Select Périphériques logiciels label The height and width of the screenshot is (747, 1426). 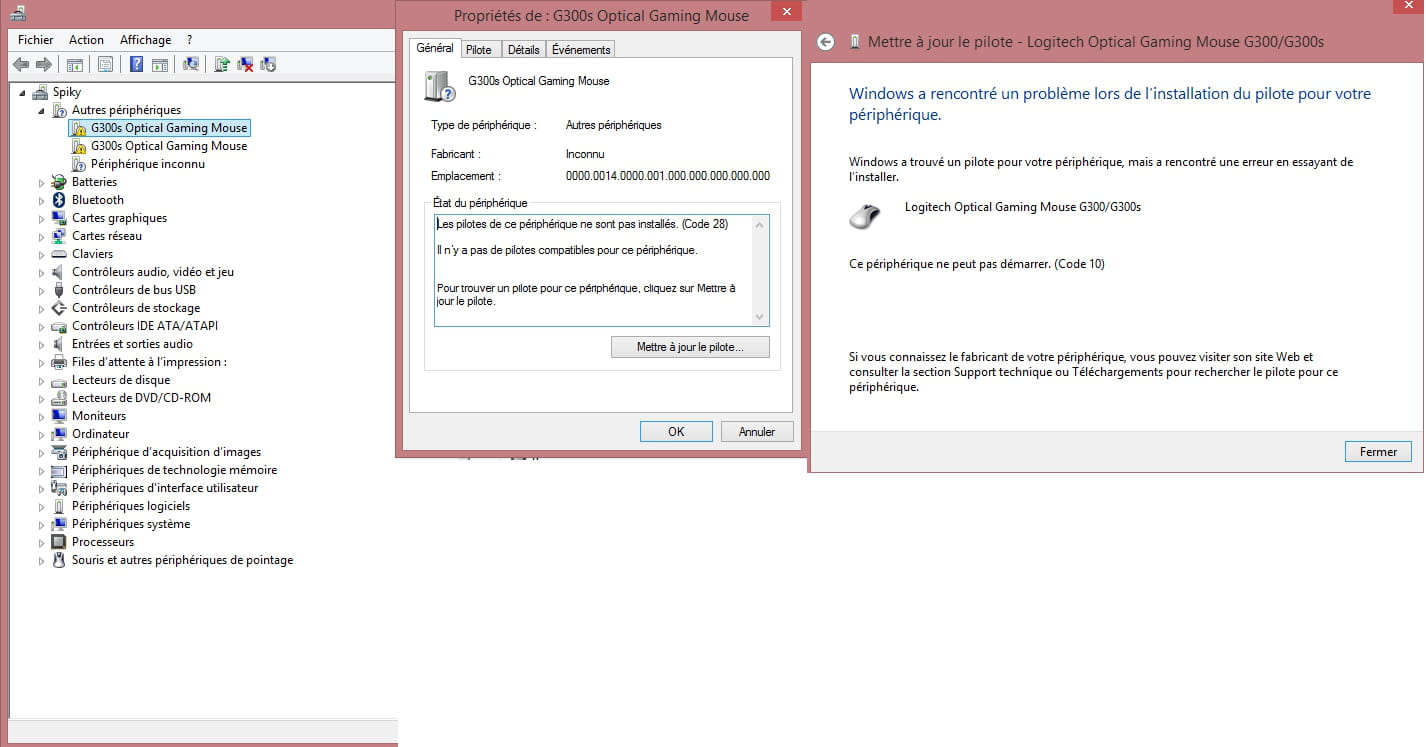[131, 506]
